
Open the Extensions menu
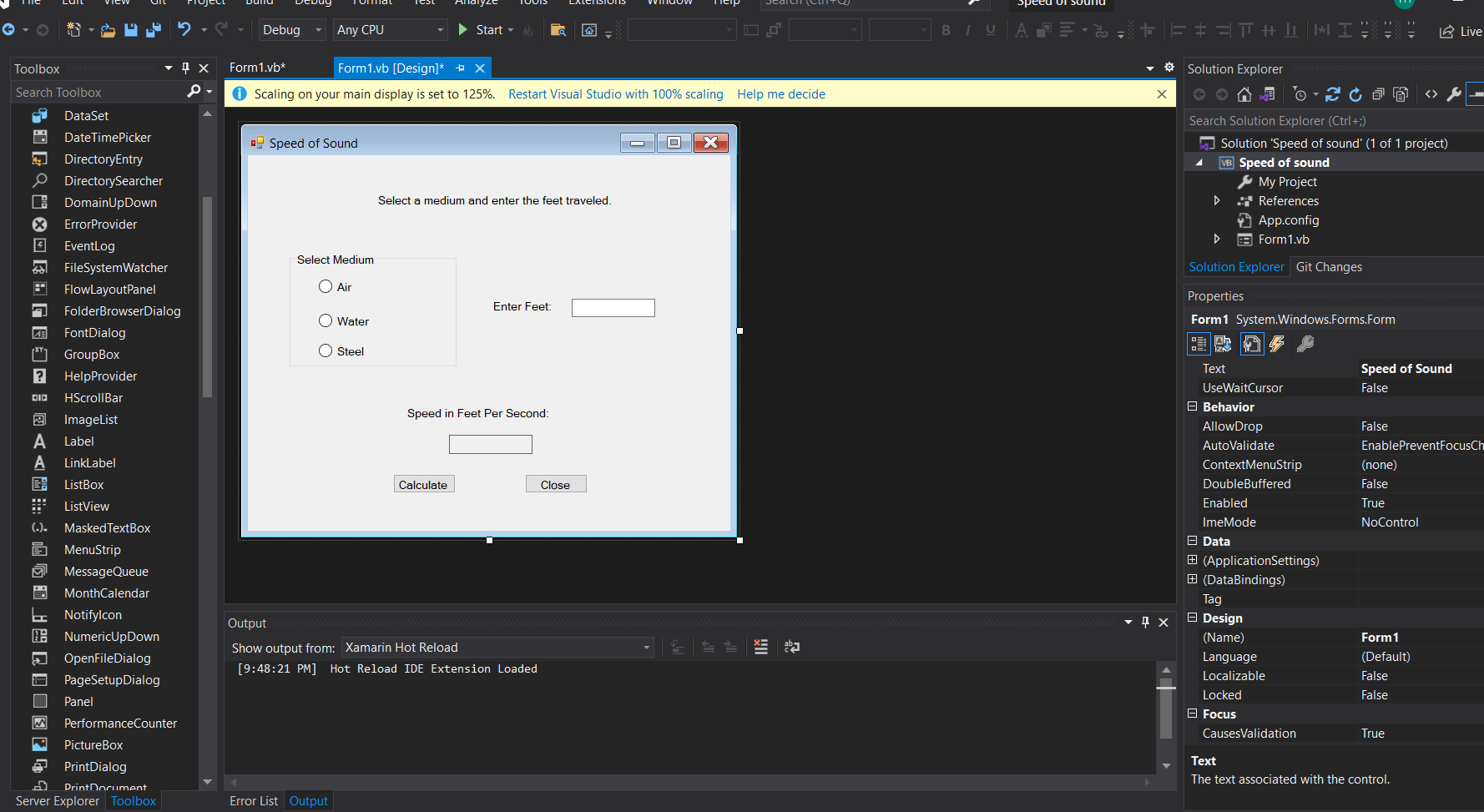597,3
